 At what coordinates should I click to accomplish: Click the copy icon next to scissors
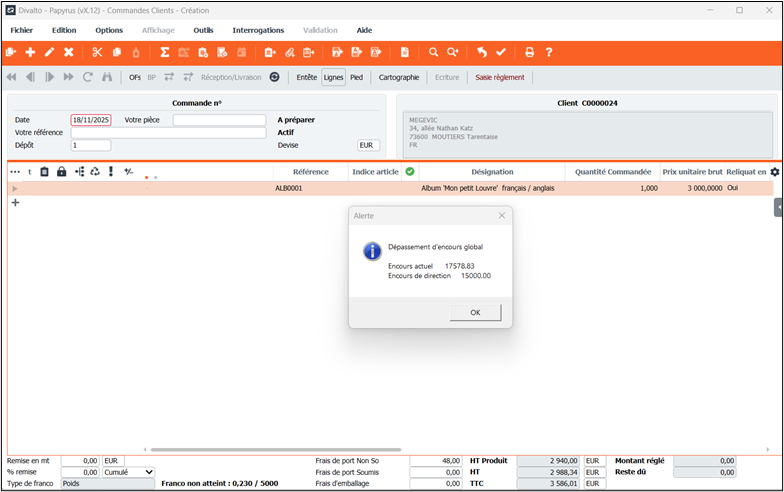click(116, 52)
